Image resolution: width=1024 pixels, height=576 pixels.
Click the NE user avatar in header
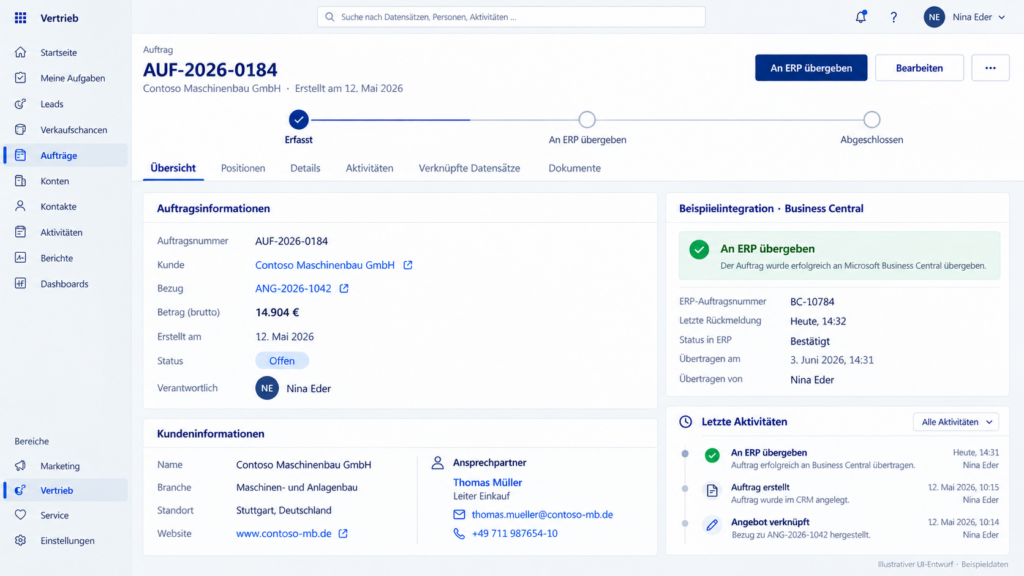coord(934,17)
